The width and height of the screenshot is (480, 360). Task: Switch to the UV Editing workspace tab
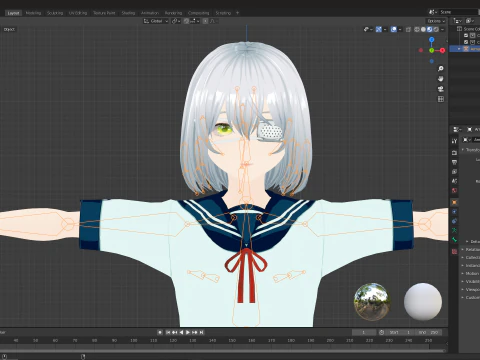(78, 13)
